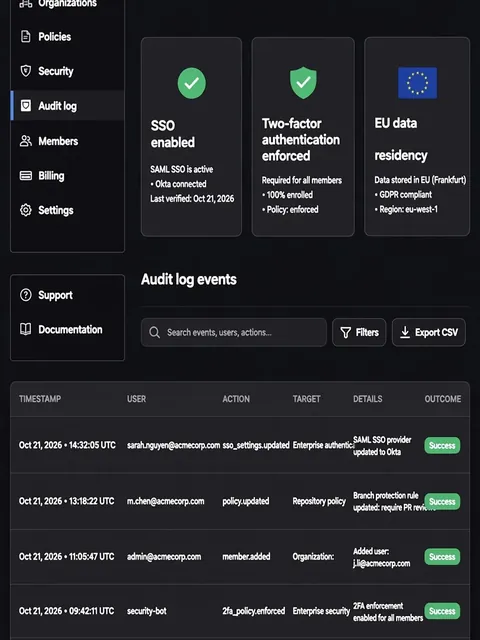
Task: Click the Members people icon
Action: click(26, 141)
